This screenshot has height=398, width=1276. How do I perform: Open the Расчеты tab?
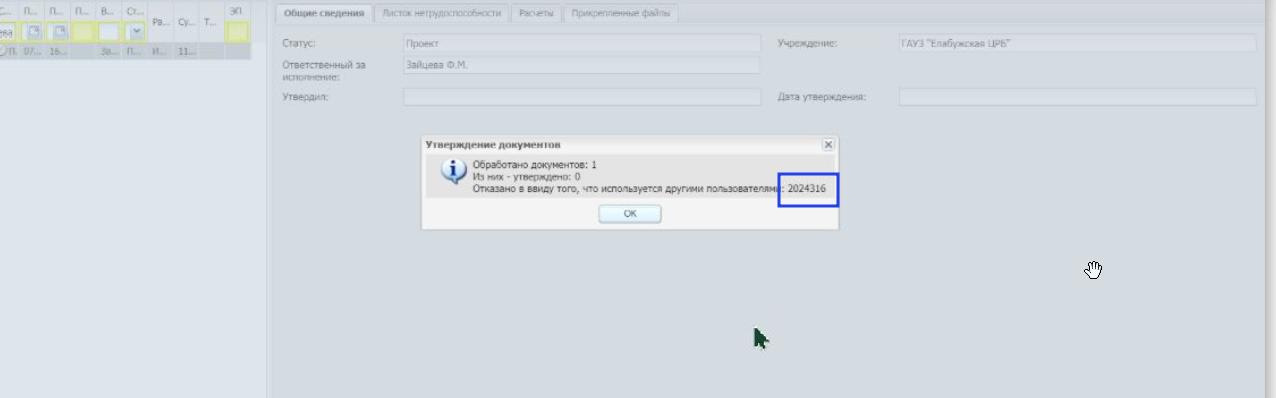[536, 14]
